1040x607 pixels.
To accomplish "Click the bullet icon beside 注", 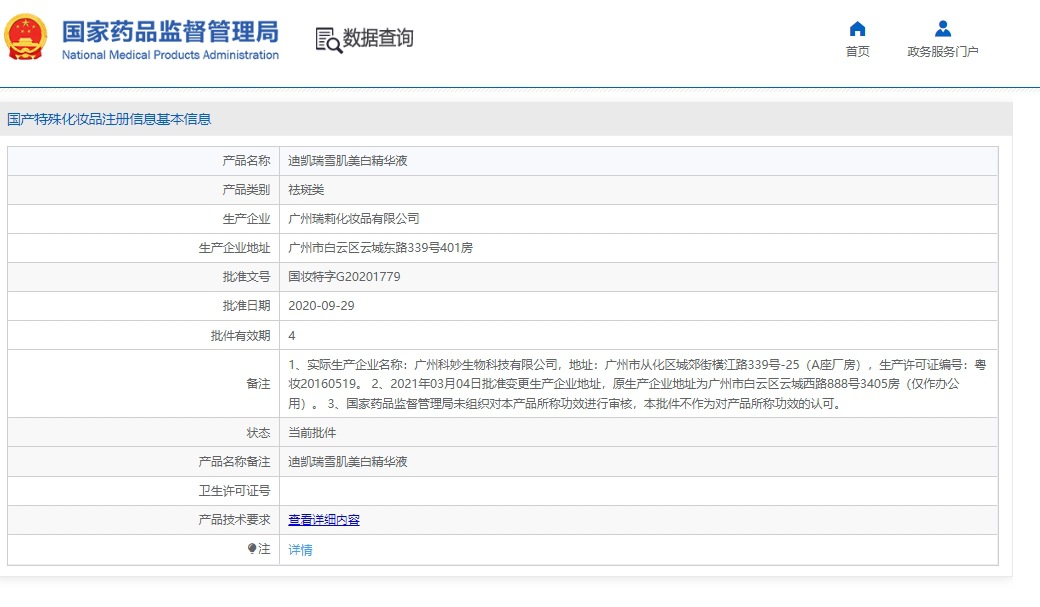I will (252, 549).
